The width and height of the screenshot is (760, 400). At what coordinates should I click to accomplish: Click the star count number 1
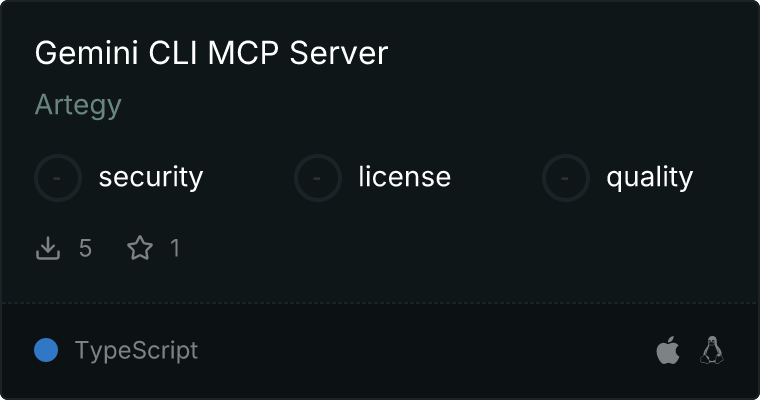point(175,248)
